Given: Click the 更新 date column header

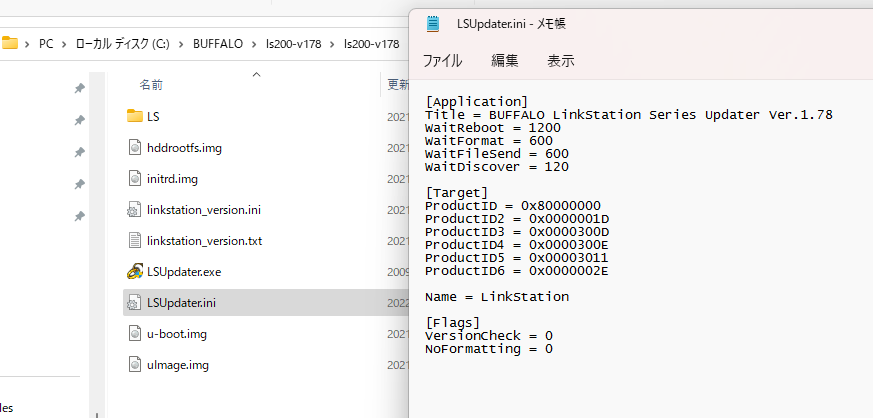Looking at the screenshot, I should point(398,85).
